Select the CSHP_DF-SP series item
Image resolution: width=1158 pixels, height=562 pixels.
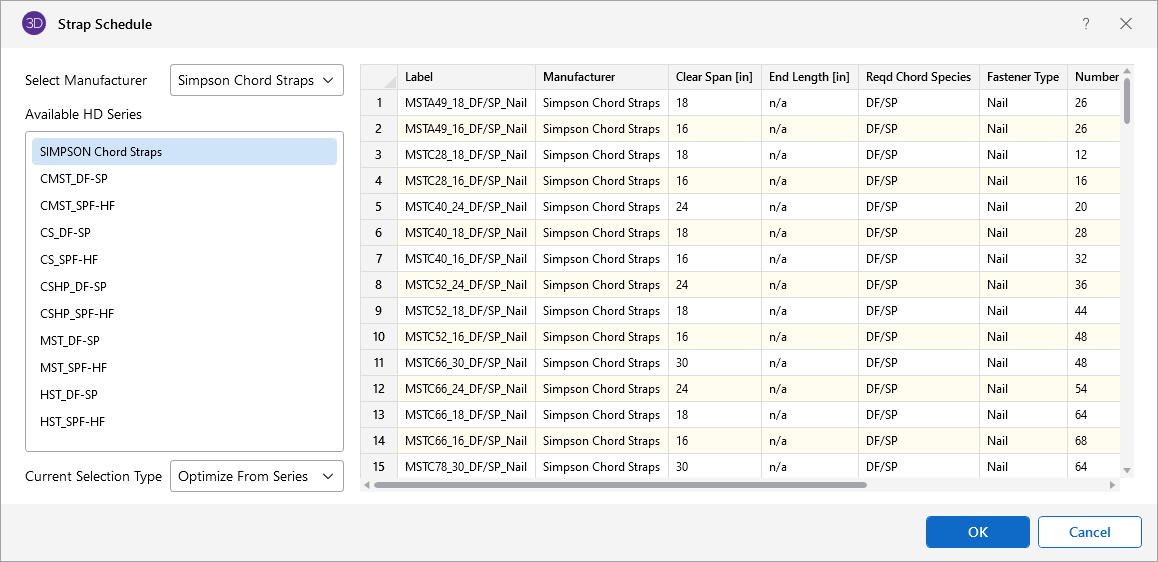tap(73, 287)
